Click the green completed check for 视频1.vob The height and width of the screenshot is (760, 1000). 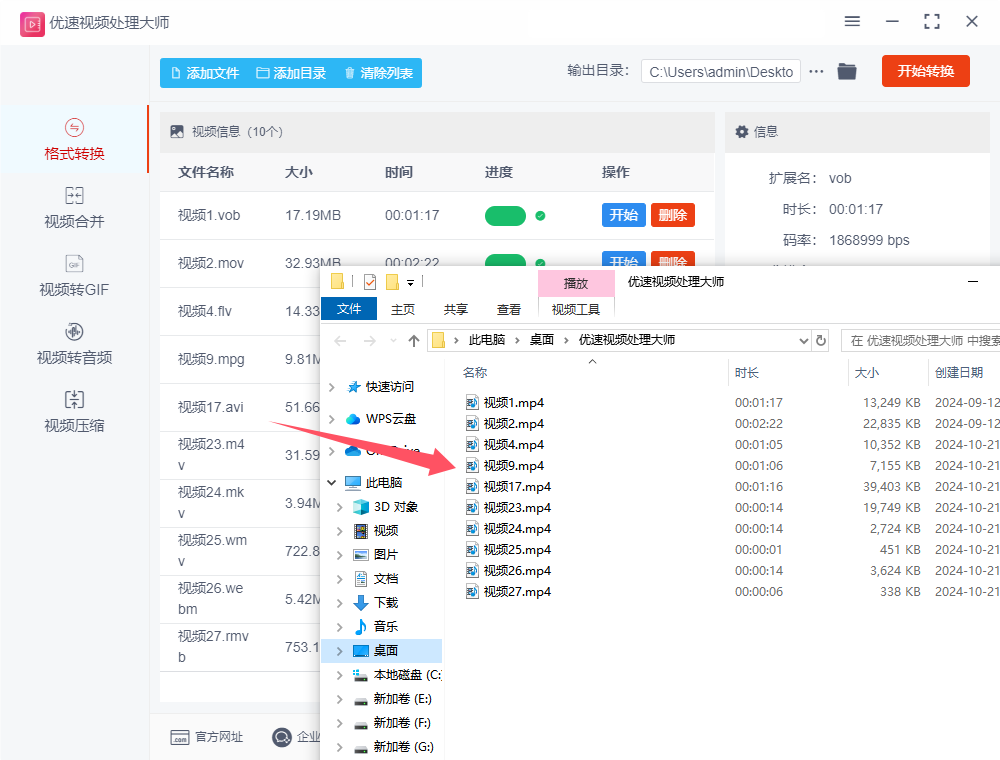[x=540, y=216]
